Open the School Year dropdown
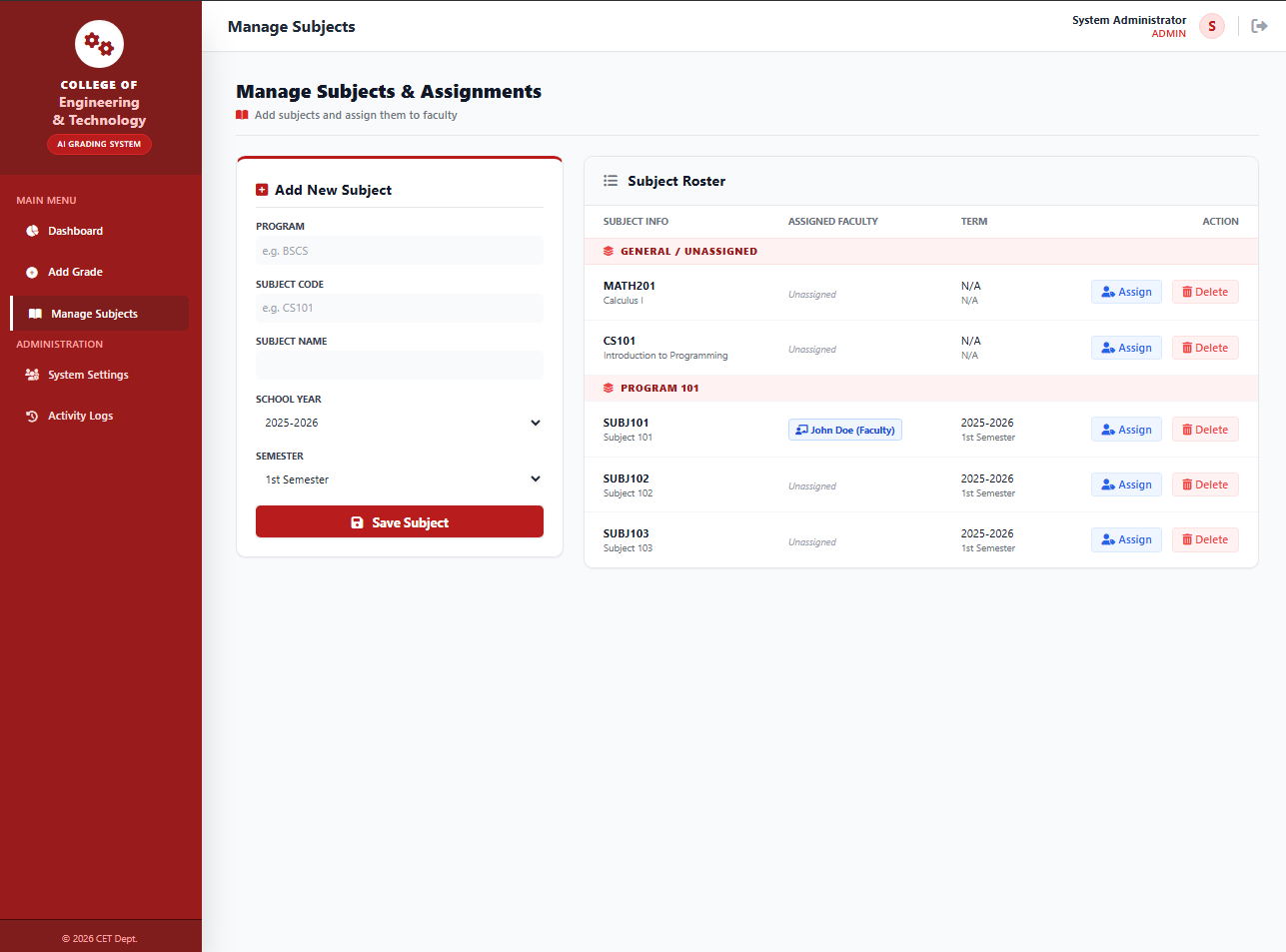This screenshot has width=1286, height=952. pos(399,422)
